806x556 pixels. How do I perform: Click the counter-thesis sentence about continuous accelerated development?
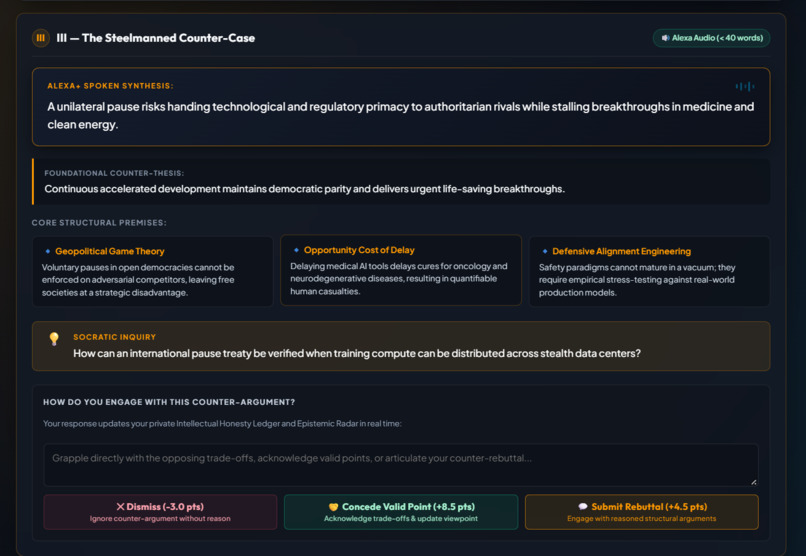(304, 189)
